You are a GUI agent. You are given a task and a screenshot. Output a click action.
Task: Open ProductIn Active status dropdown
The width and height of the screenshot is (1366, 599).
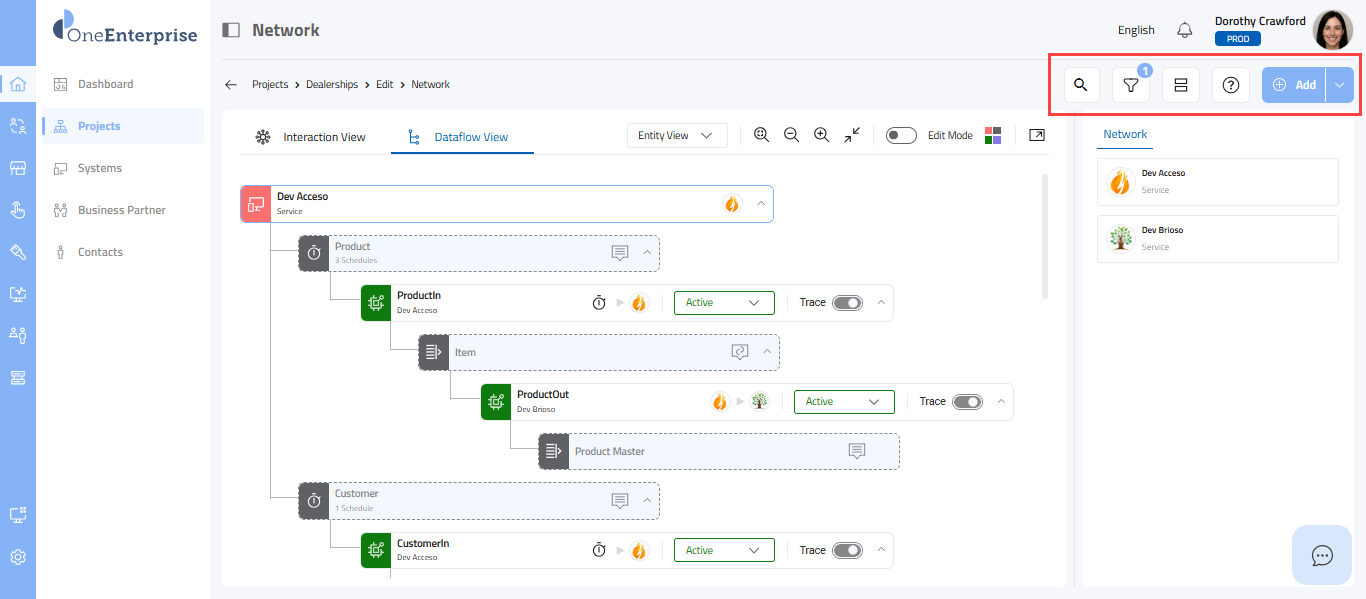point(724,303)
